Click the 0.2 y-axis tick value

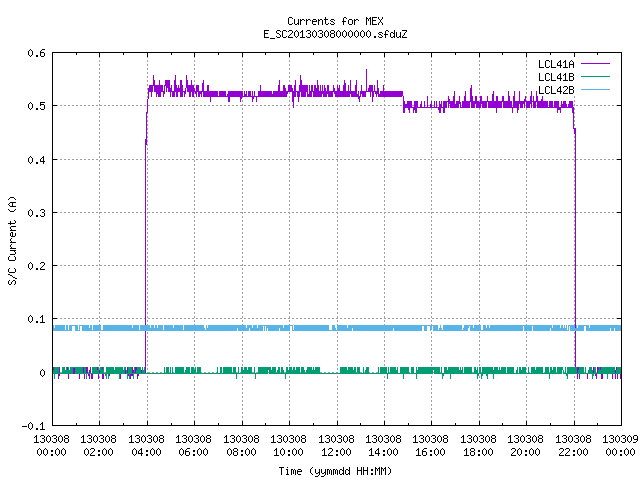click(x=36, y=266)
